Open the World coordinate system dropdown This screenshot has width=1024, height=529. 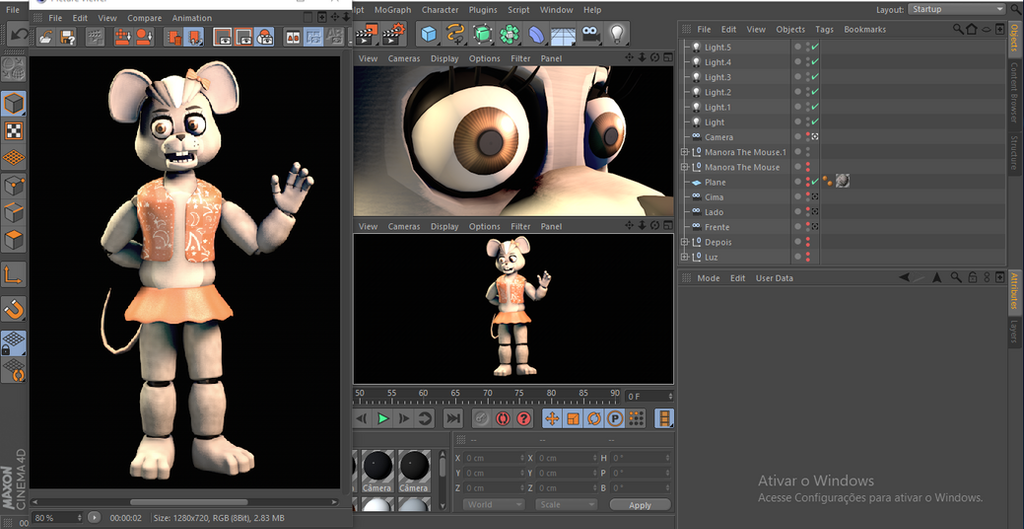[493, 505]
